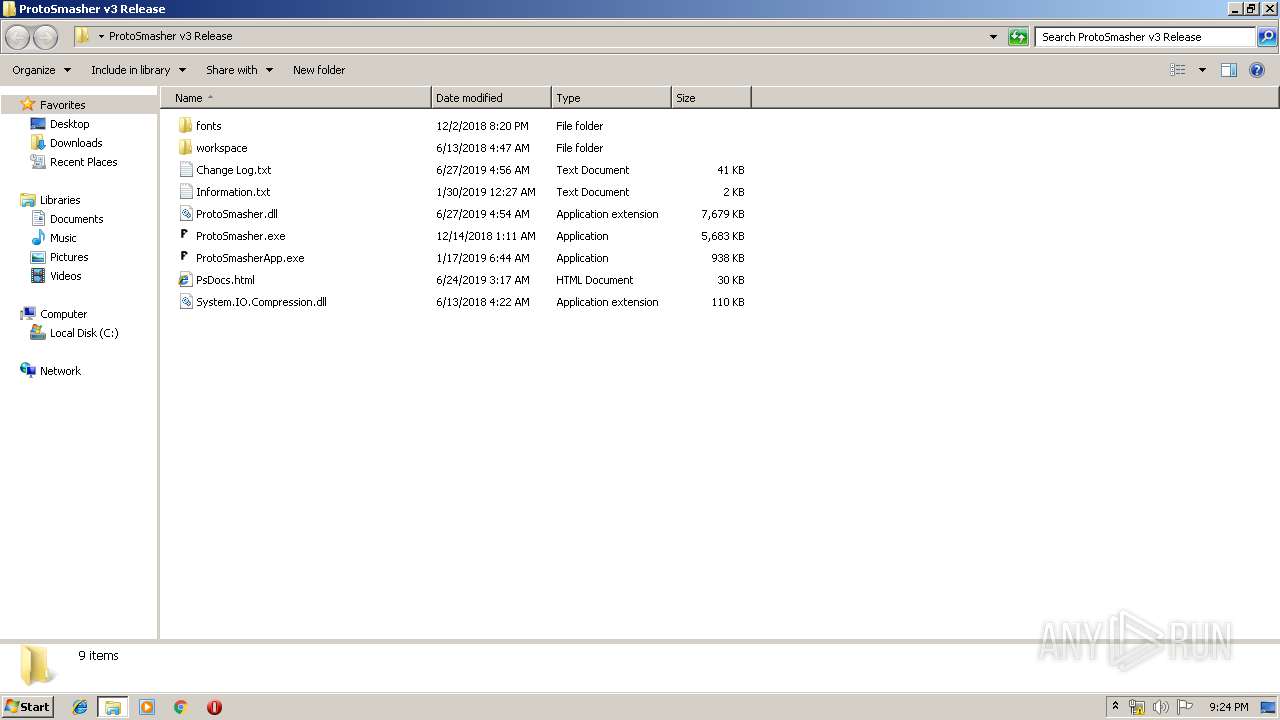Click the Search ProtoSmasher v3 Release field
Screen dimensions: 1280x720
click(1144, 37)
